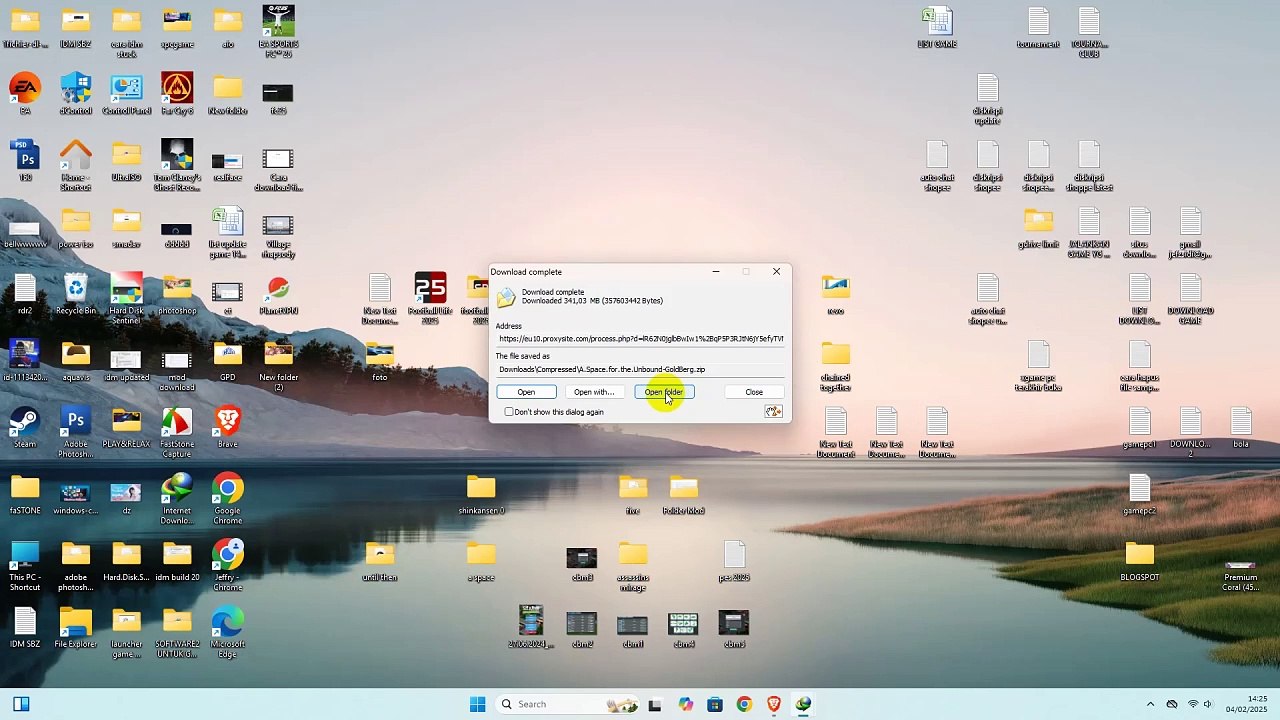
Task: Click the taskbar Task View icon
Action: point(655,704)
